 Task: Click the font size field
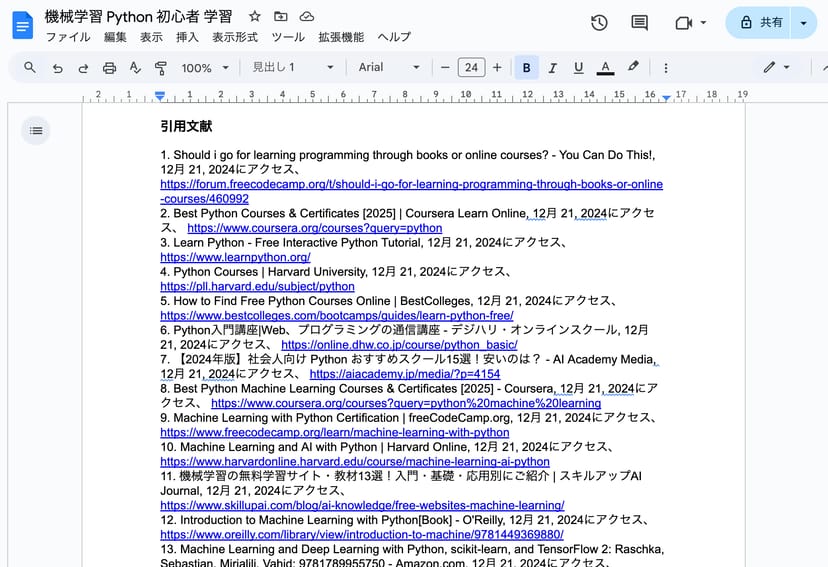471,68
